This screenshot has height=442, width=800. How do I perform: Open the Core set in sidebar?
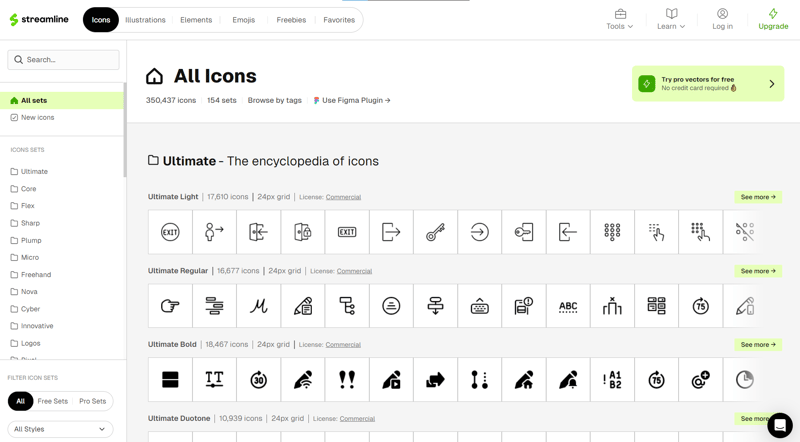click(23, 189)
